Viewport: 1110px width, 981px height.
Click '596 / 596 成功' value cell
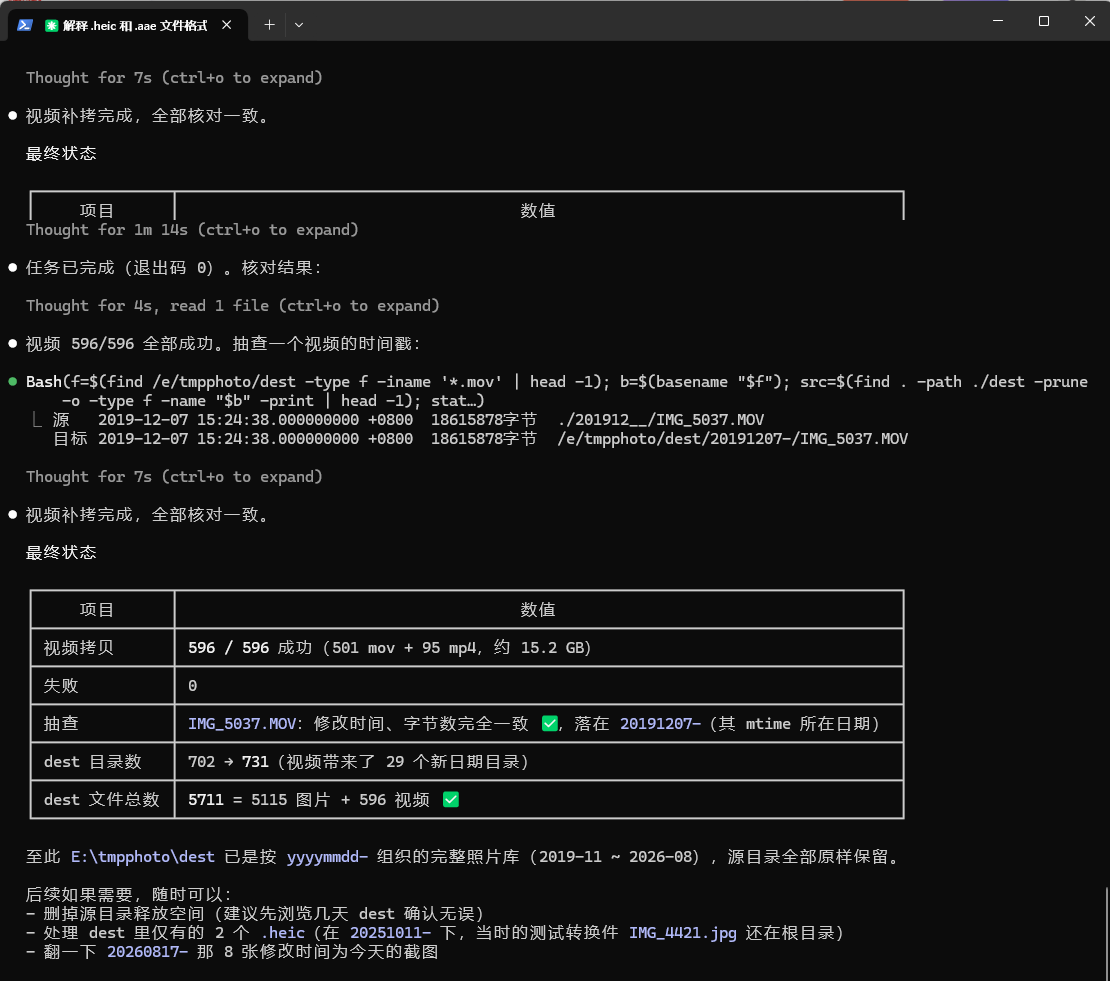click(x=539, y=648)
